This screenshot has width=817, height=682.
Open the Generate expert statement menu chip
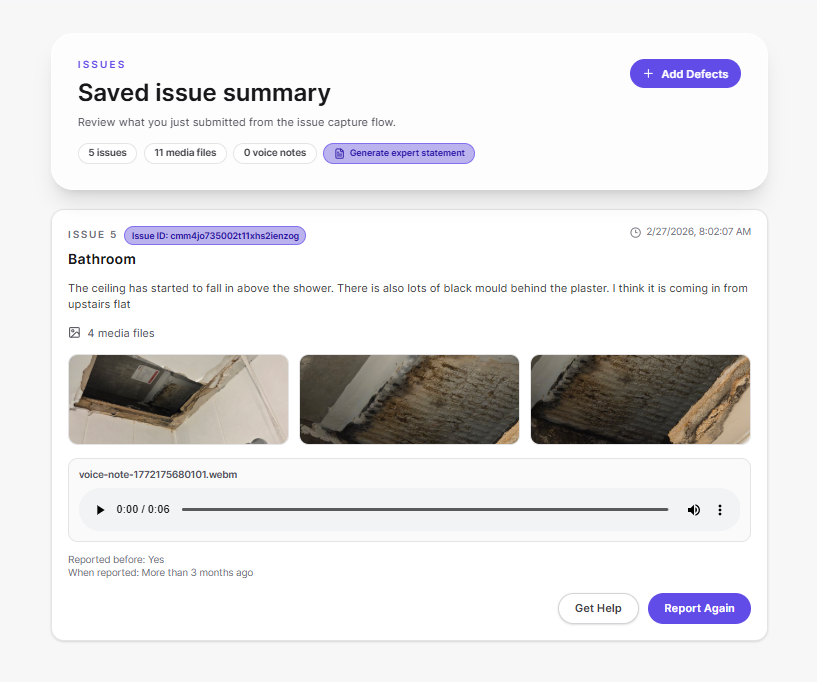pos(398,152)
